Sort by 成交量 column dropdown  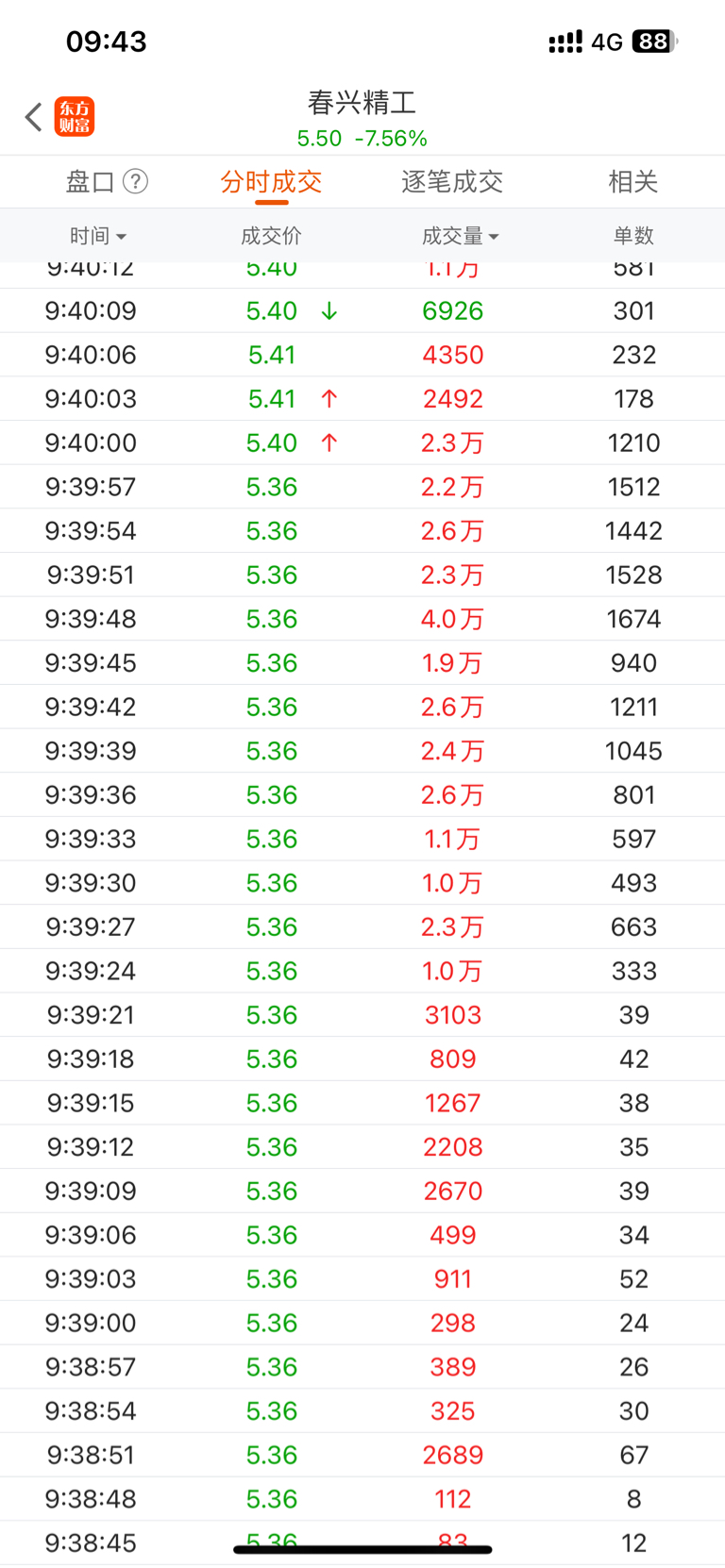(460, 236)
